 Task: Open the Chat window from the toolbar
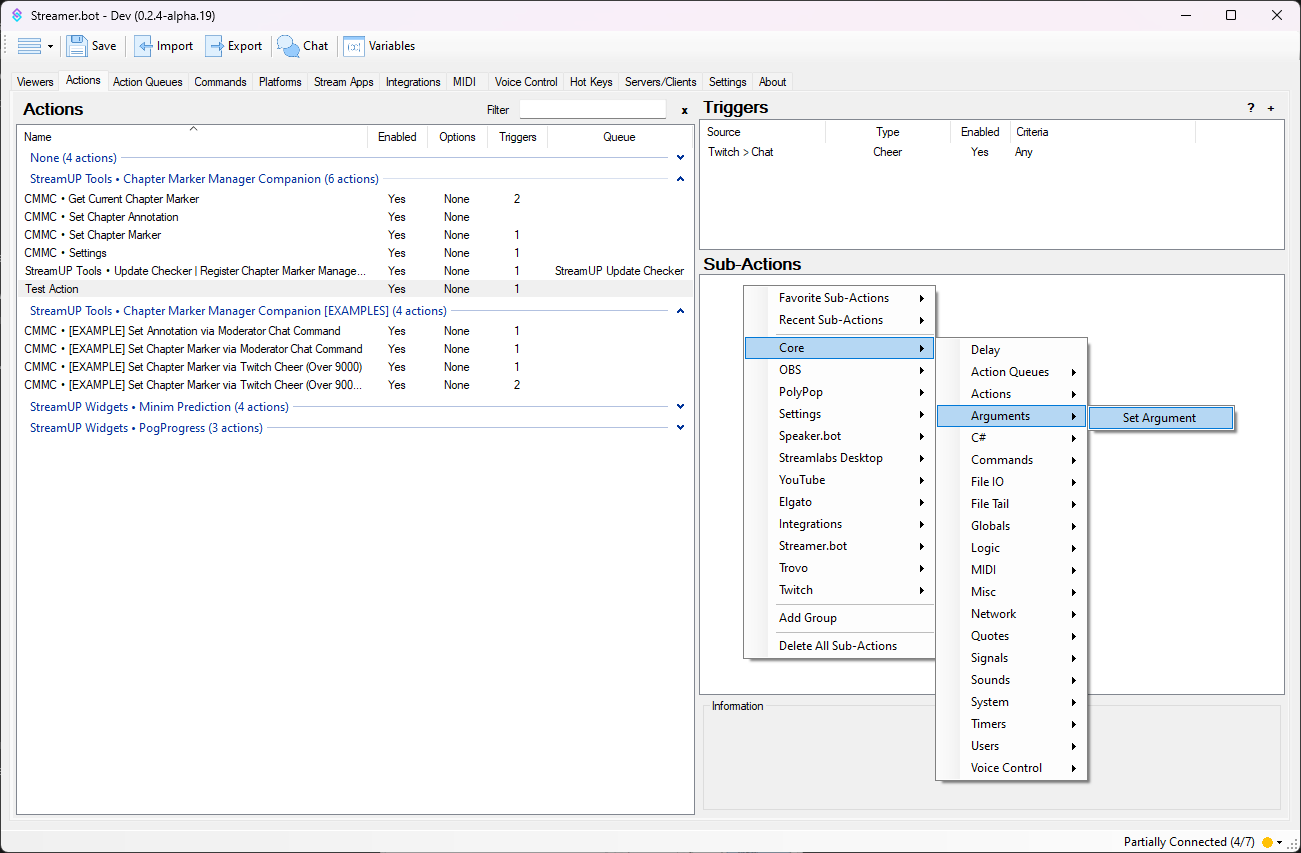(x=303, y=46)
